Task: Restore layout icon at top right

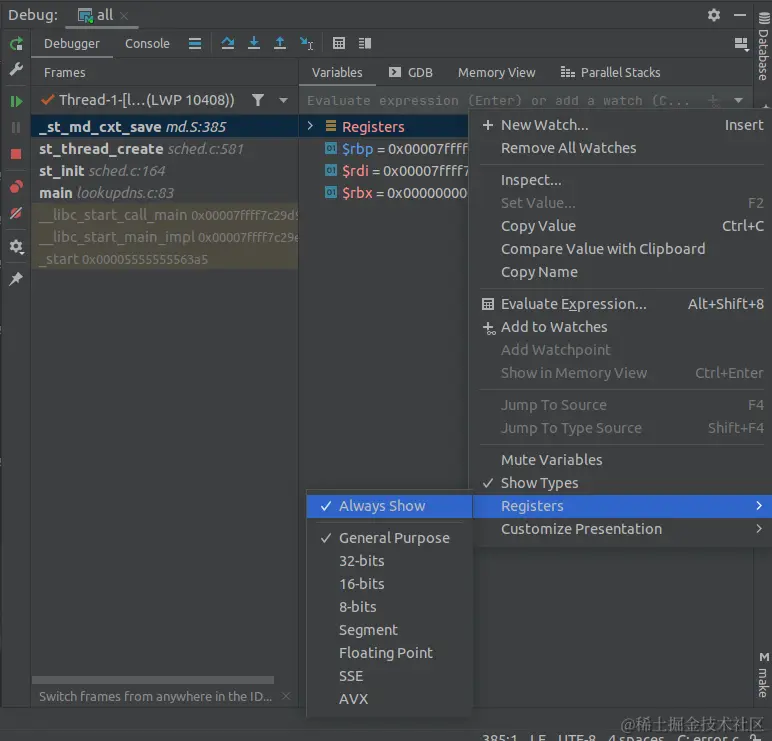Action: click(741, 44)
